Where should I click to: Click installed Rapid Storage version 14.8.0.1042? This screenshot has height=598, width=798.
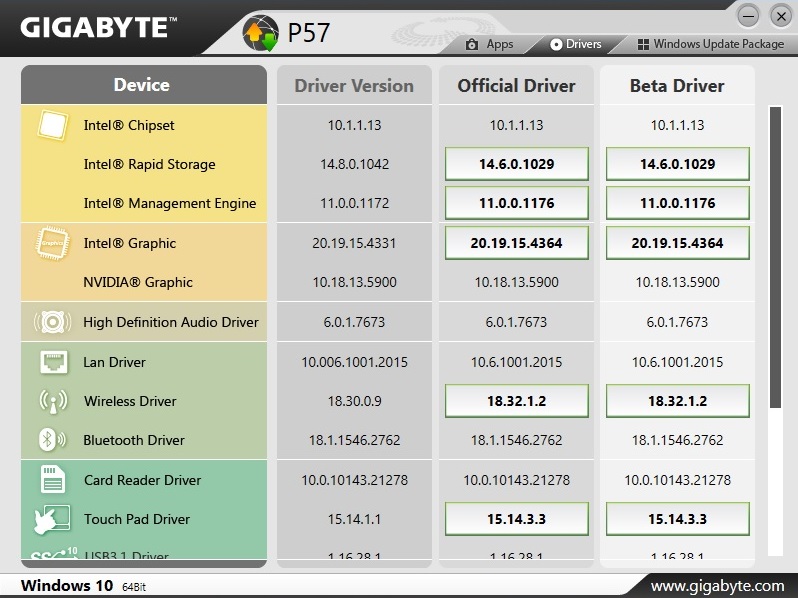pos(354,164)
